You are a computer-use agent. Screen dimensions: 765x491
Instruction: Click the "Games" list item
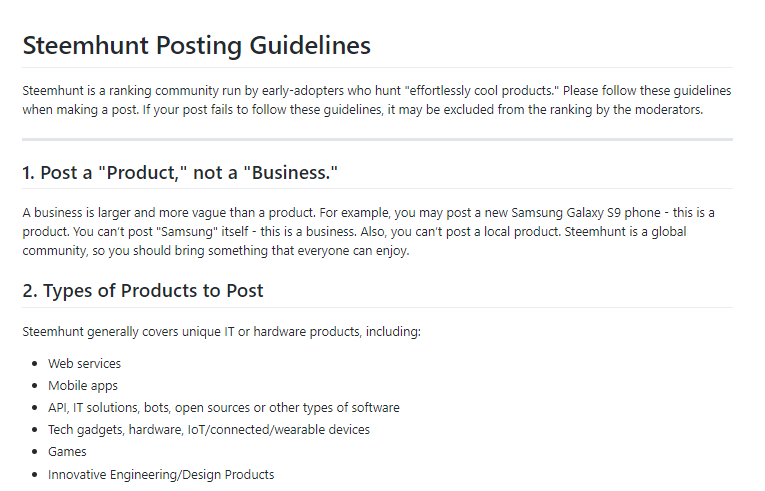click(67, 452)
